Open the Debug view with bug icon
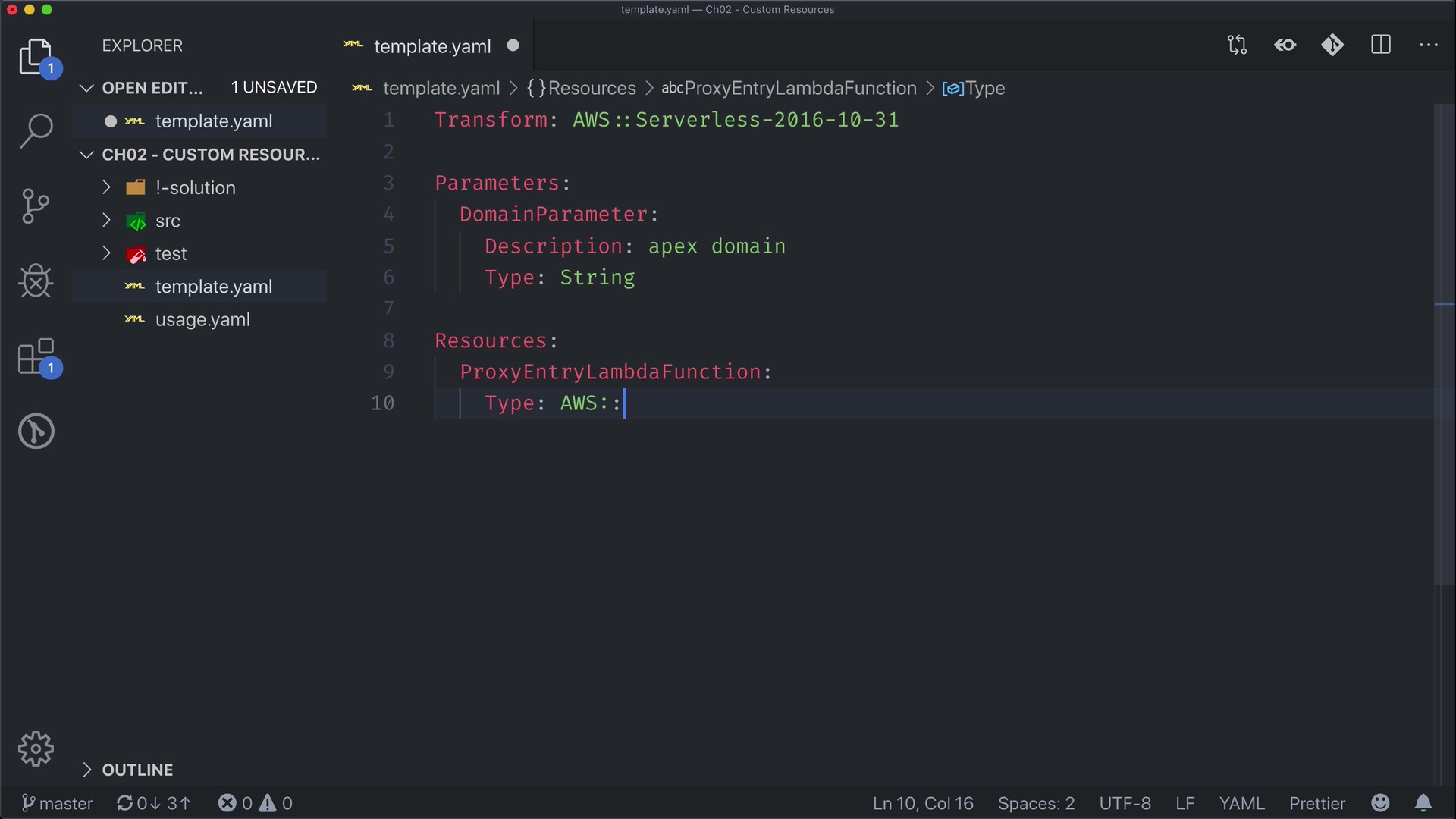The image size is (1456, 819). (x=36, y=281)
